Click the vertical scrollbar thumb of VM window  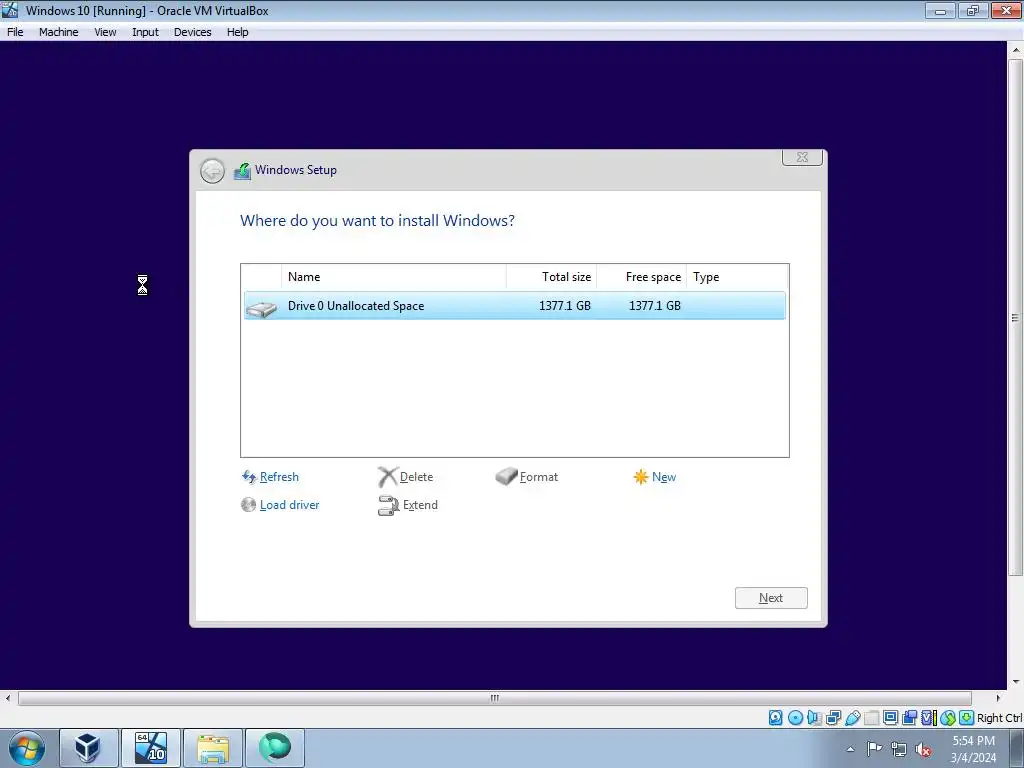pyautogui.click(x=1015, y=317)
